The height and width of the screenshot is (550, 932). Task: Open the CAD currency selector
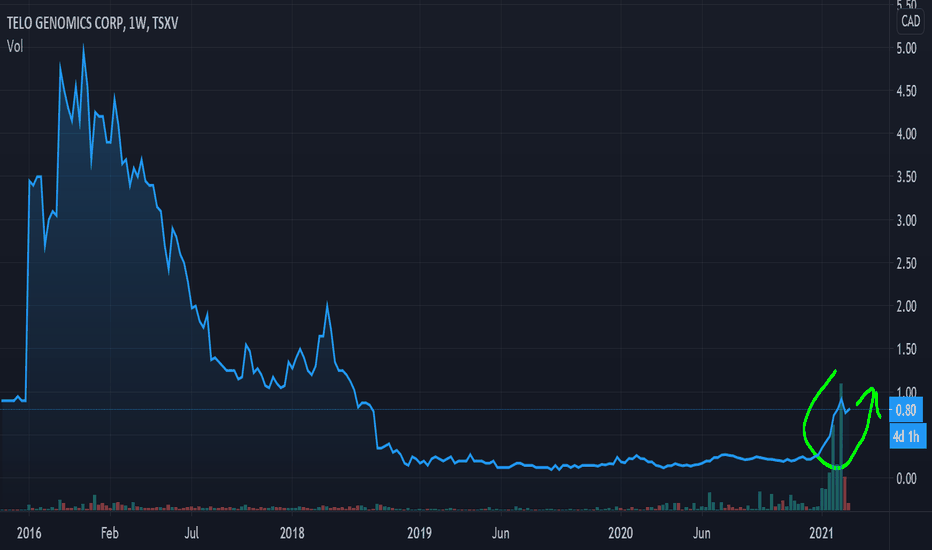pyautogui.click(x=910, y=21)
